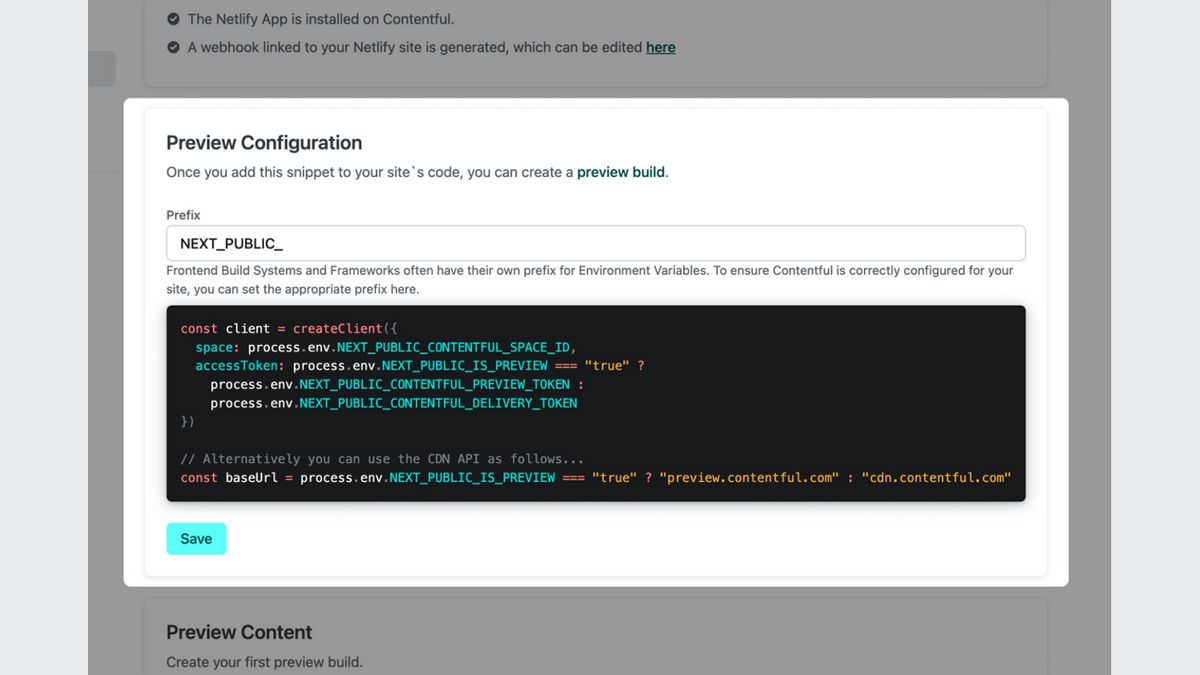Click the 'Preview Content' heading
Image resolution: width=1200 pixels, height=675 pixels.
tap(239, 632)
